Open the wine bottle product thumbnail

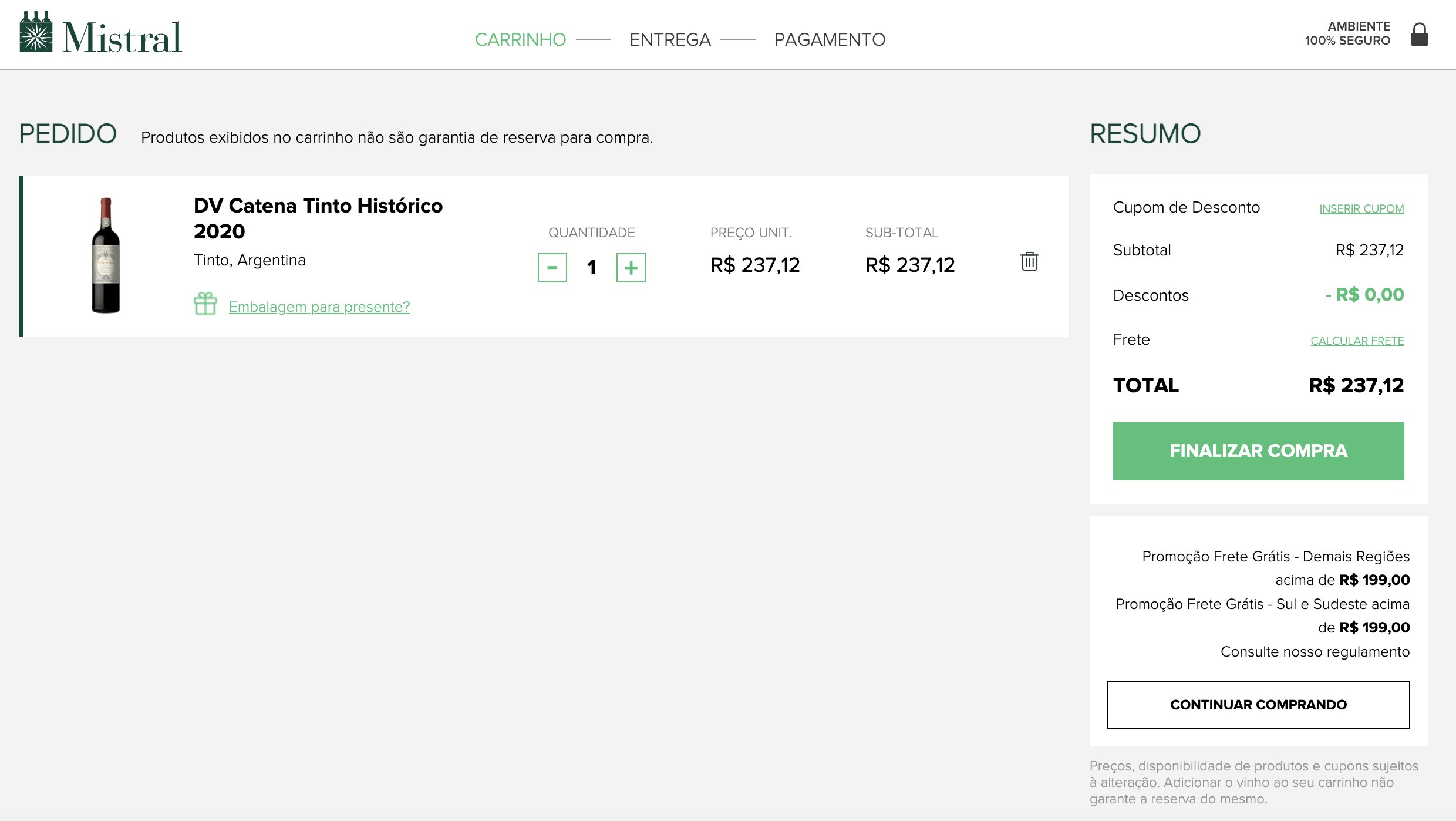pyautogui.click(x=106, y=255)
